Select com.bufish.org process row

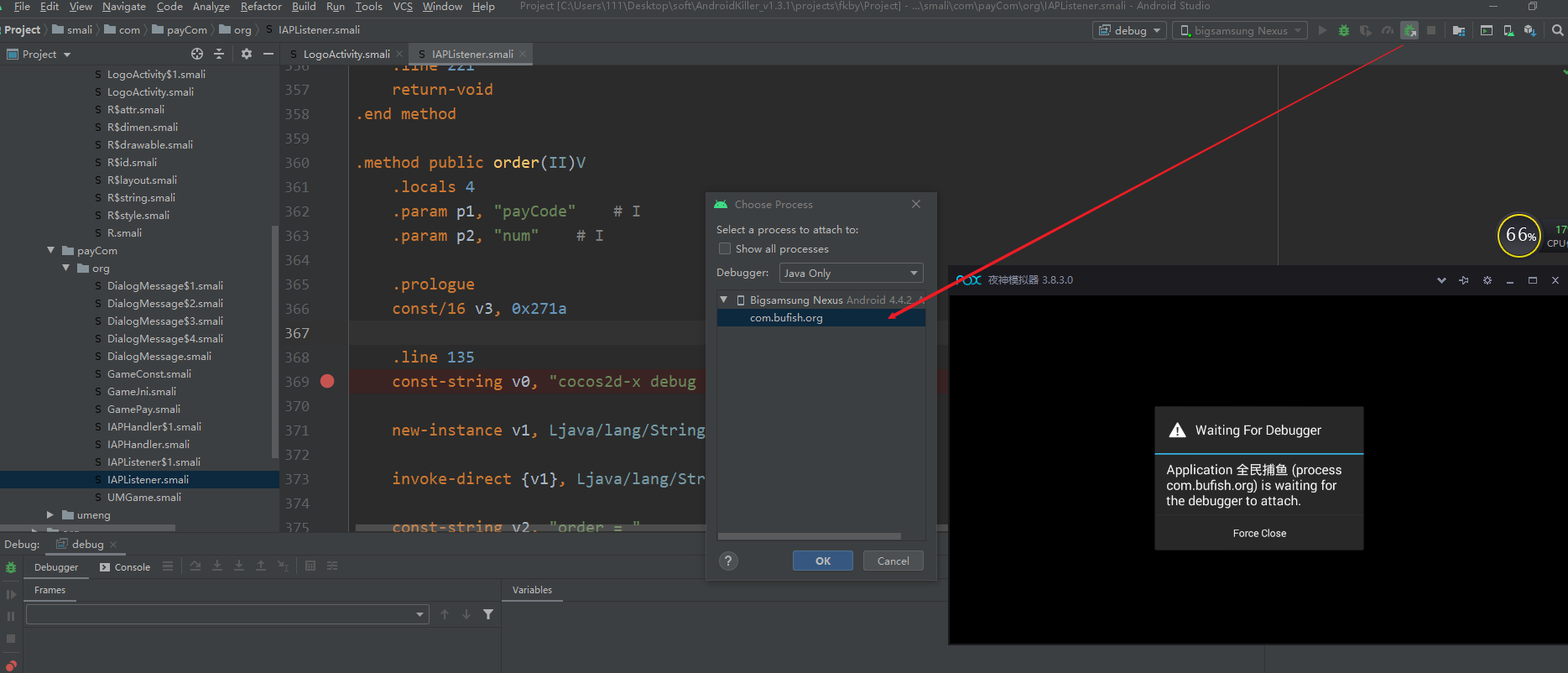[820, 317]
